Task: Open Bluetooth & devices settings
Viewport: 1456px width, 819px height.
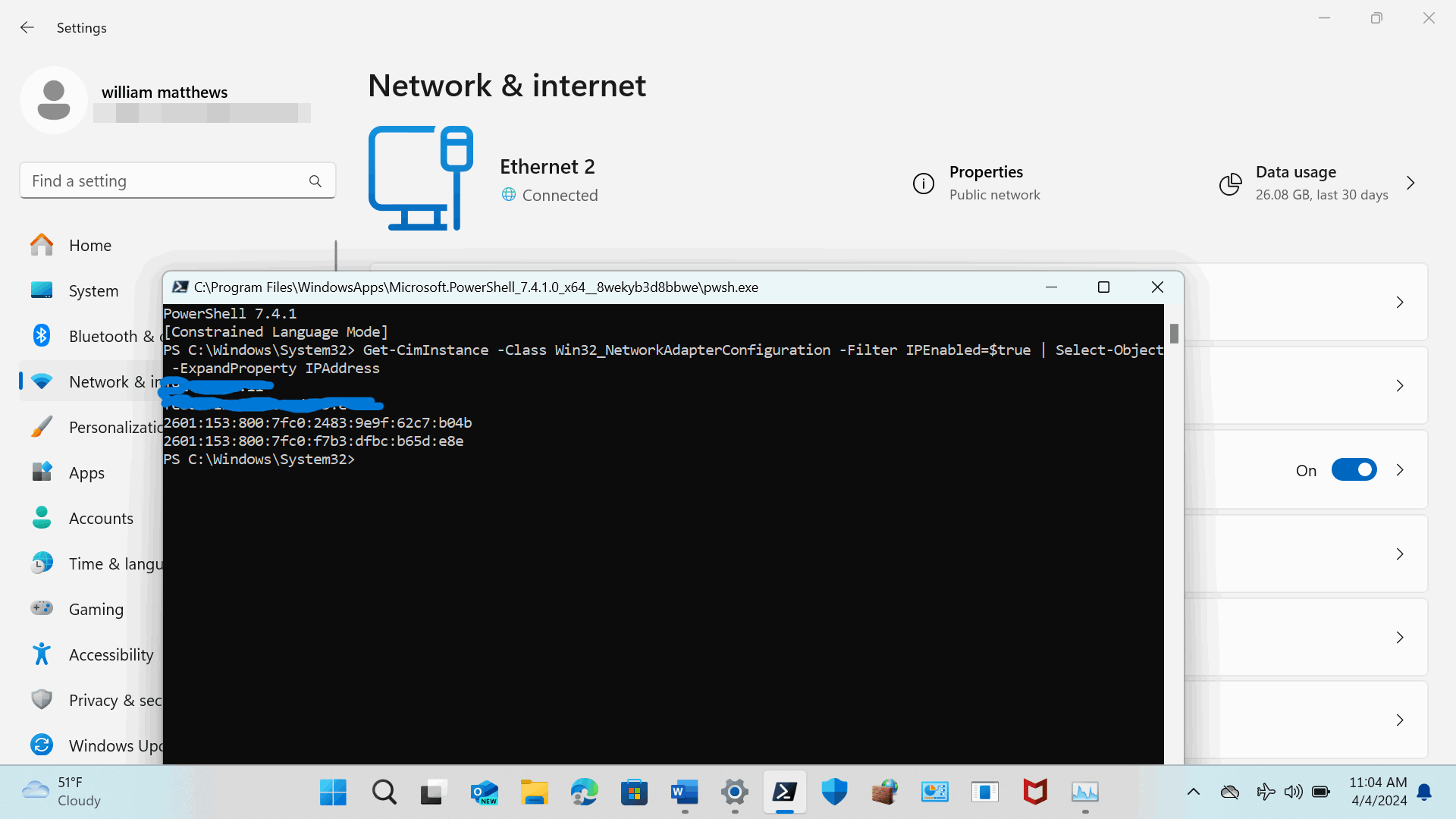Action: (106, 337)
